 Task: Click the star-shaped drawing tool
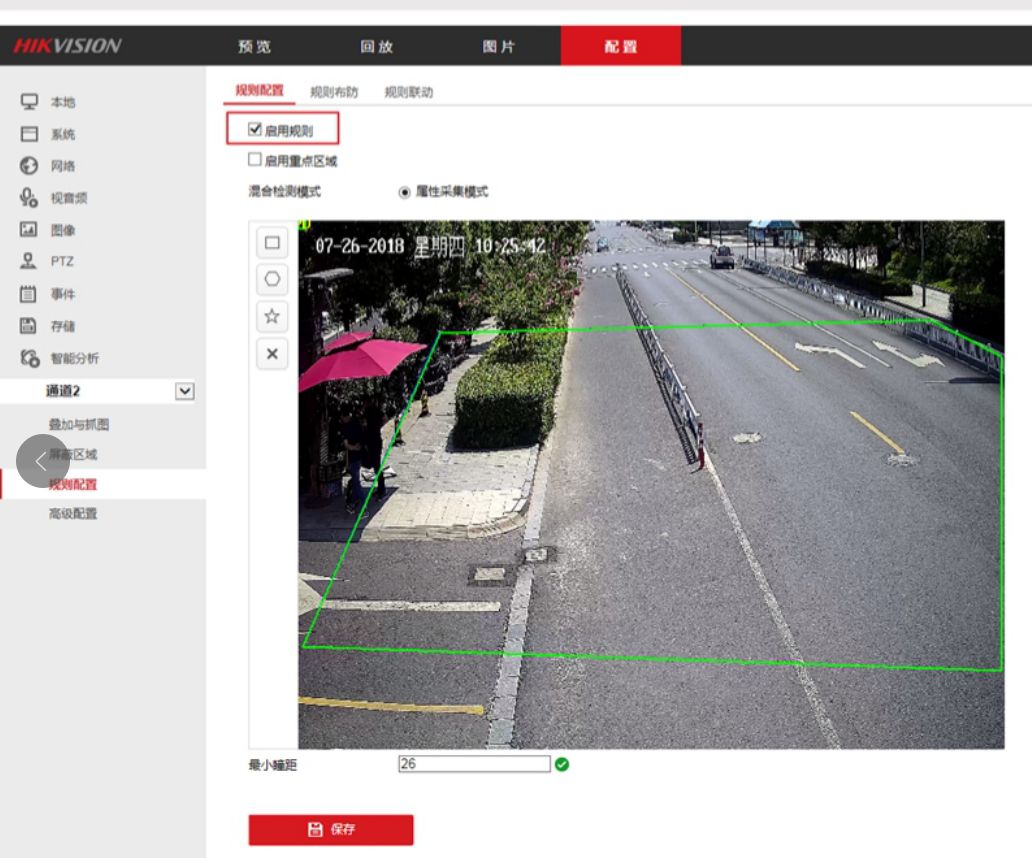pos(271,317)
